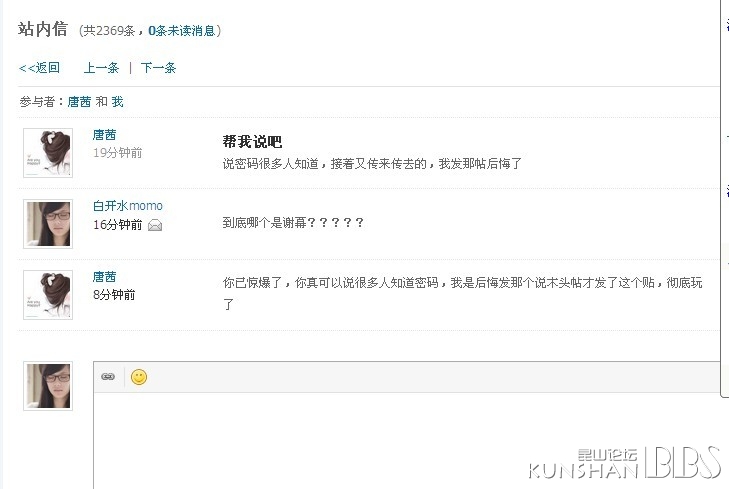
Task: Click the insert link chain icon
Action: 108,377
